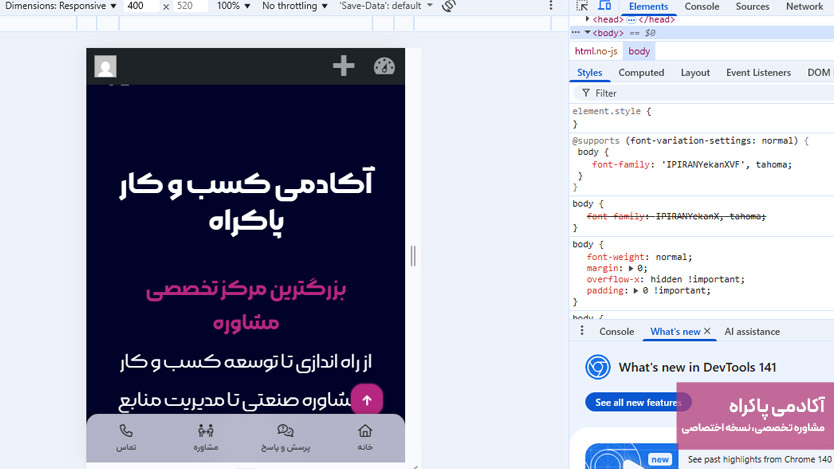Expand the margin shorthand property
Viewport: 834px width, 469px height.
[631, 269]
